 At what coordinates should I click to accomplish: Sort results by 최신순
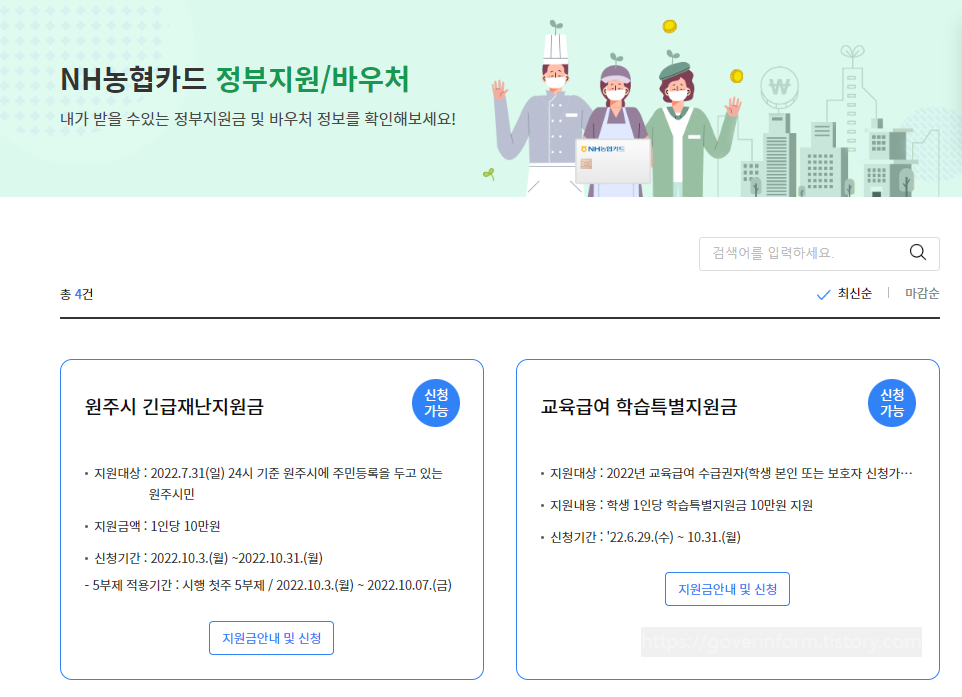click(x=854, y=294)
